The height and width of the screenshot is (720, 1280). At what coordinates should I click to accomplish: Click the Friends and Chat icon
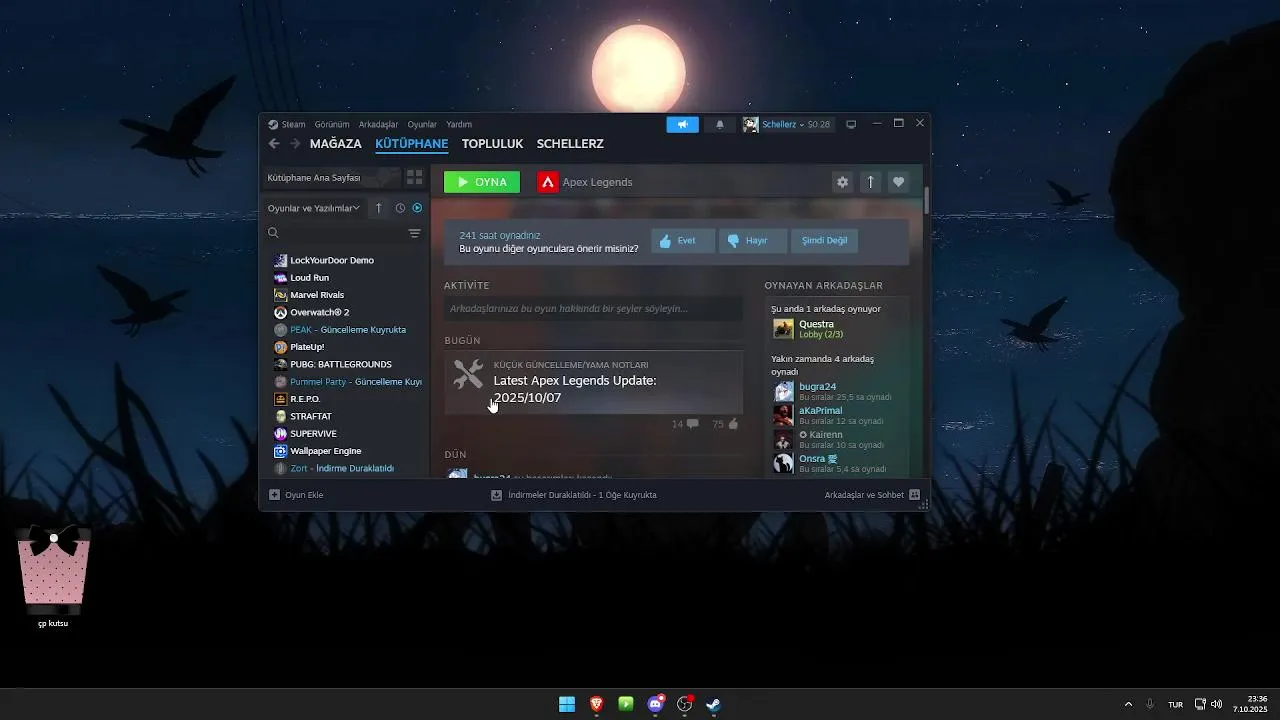pos(914,495)
